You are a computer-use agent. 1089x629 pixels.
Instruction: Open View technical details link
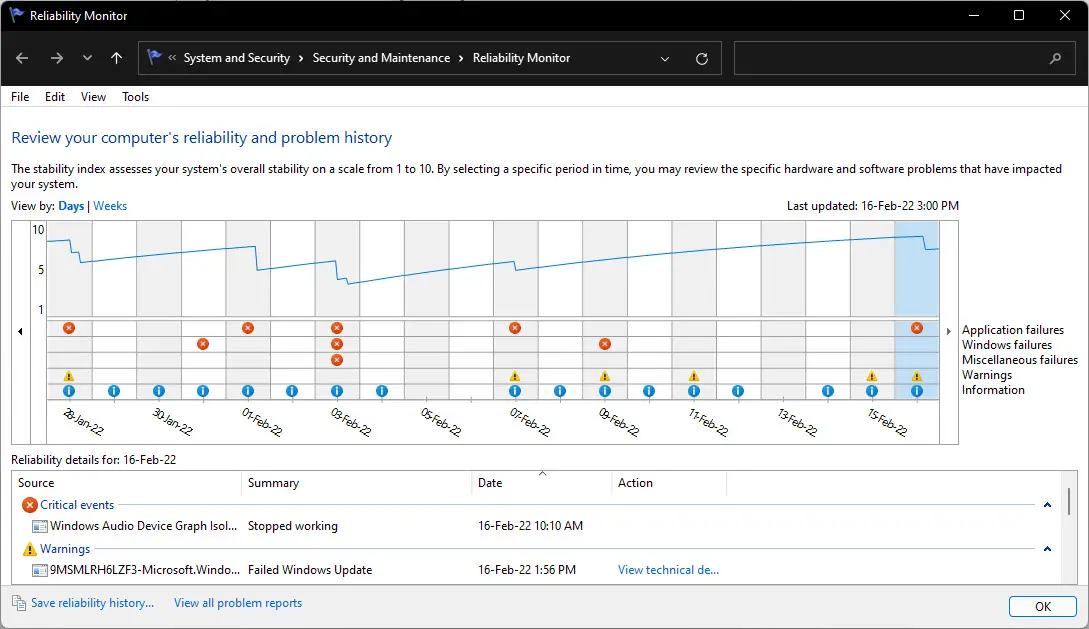point(668,569)
